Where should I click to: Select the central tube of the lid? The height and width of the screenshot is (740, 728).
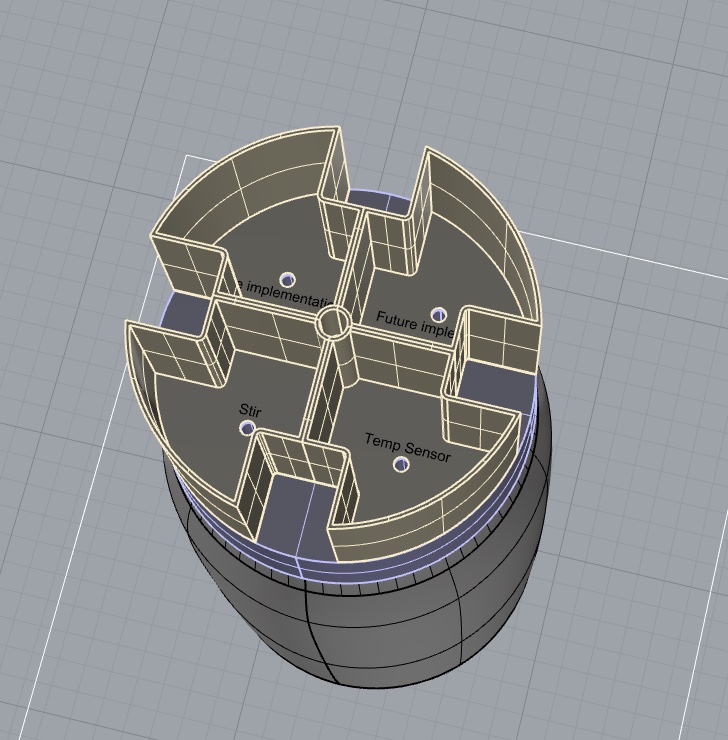334,322
